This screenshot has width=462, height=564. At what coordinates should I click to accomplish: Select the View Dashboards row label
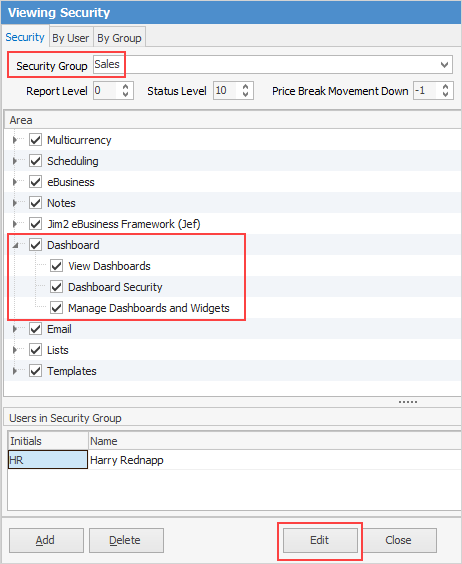(x=109, y=266)
